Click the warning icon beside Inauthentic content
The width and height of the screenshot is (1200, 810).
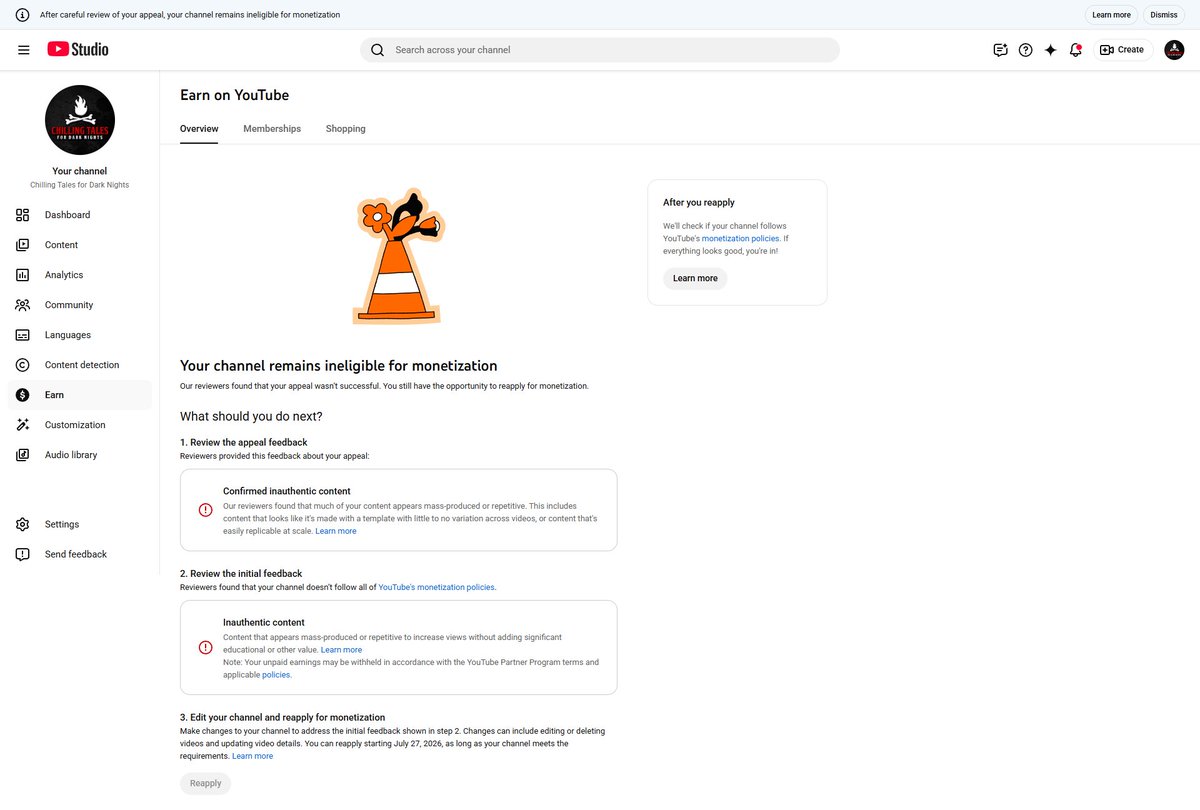pos(206,647)
